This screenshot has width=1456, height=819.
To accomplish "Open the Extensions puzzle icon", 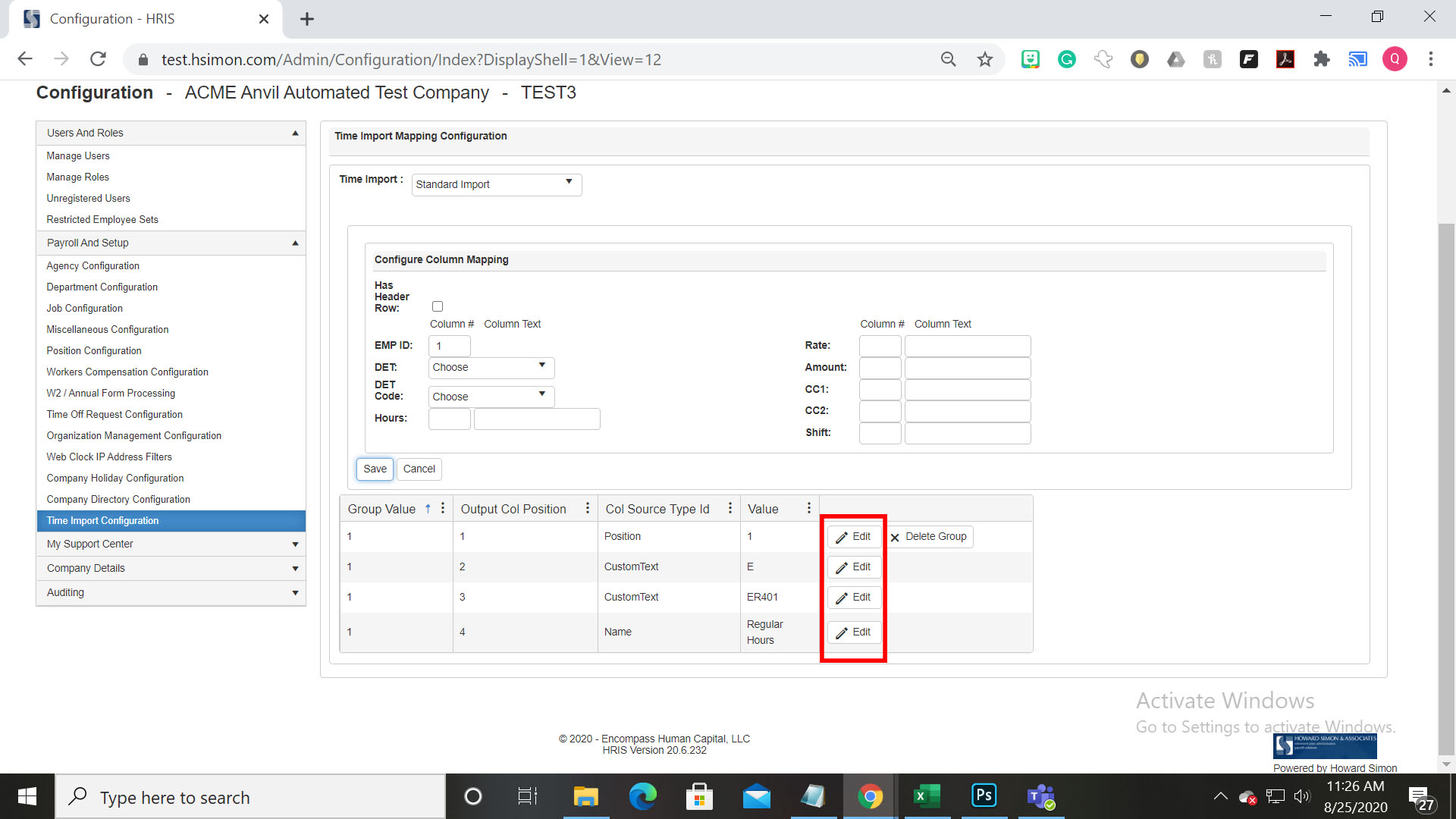I will point(1322,59).
